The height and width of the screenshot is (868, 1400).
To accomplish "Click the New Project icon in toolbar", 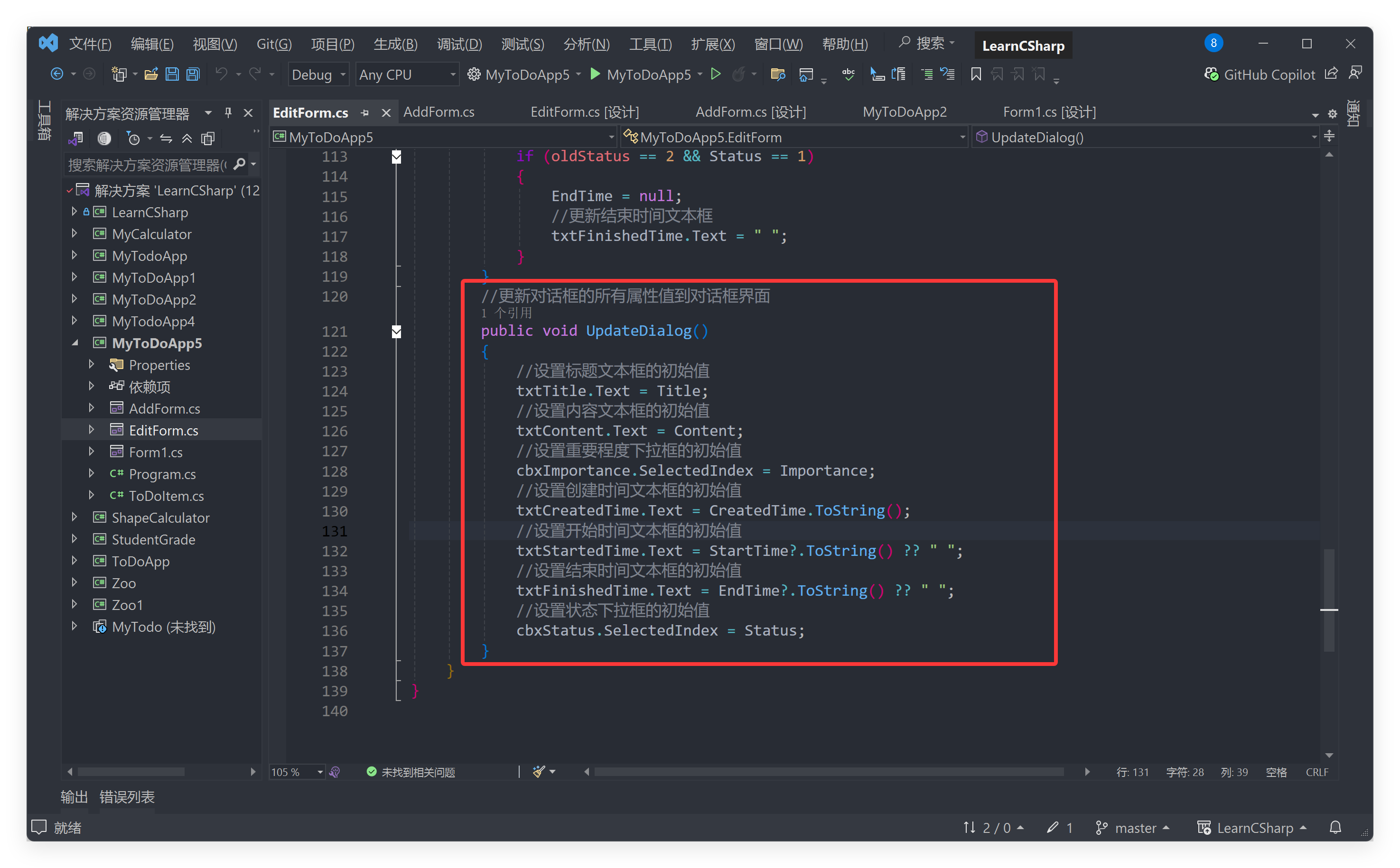I will tap(119, 74).
